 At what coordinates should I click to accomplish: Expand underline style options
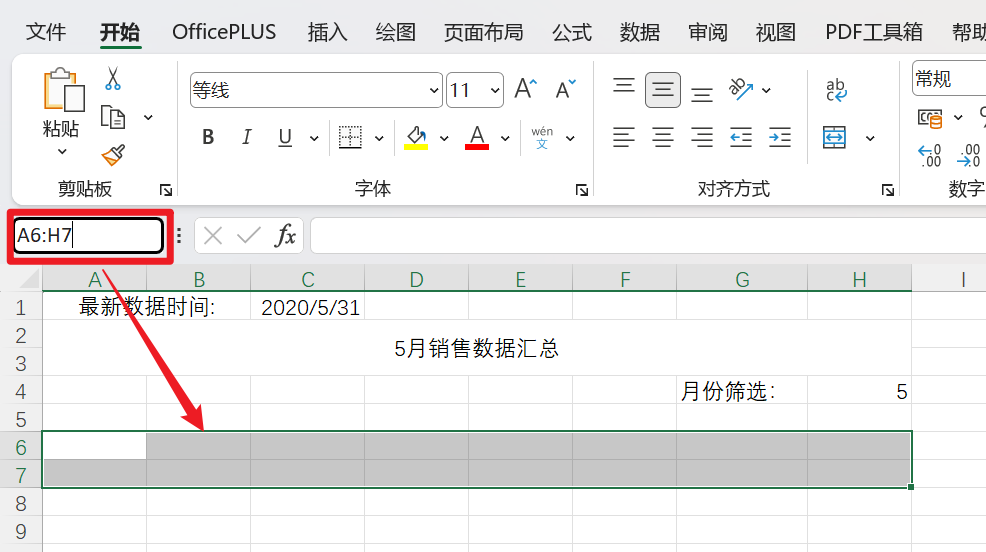point(314,138)
